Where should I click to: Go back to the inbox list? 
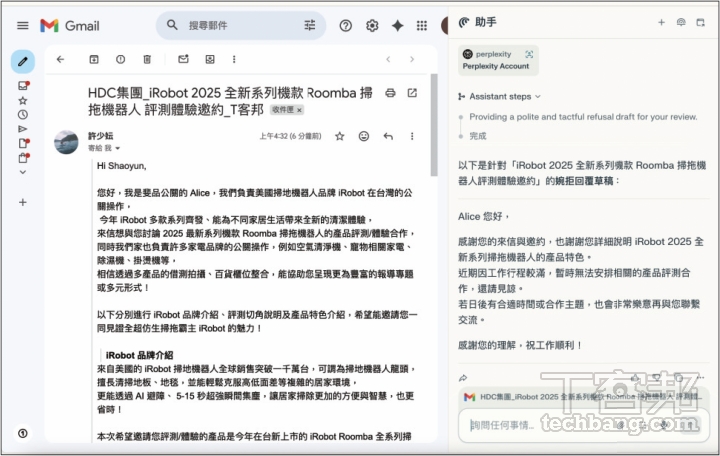pyautogui.click(x=60, y=59)
